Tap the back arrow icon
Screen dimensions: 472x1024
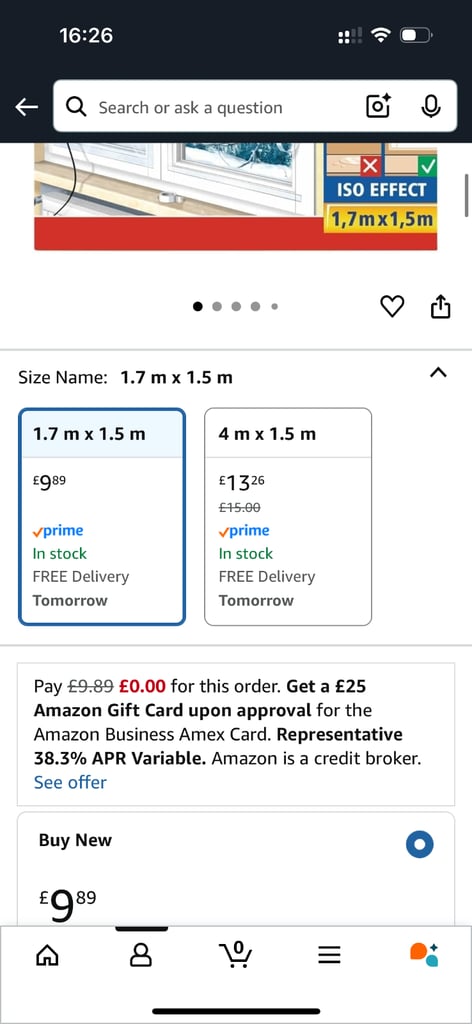27,107
